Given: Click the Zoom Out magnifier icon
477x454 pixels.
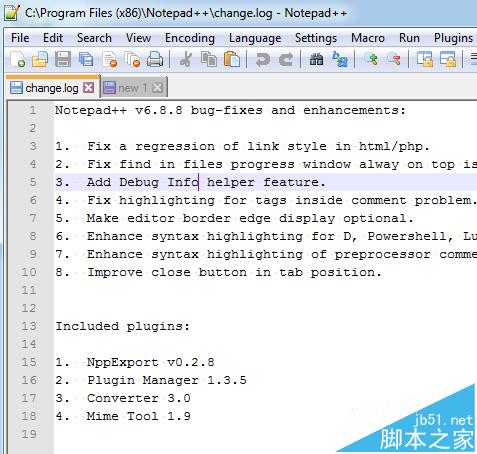Looking at the screenshot, I should click(394, 59).
